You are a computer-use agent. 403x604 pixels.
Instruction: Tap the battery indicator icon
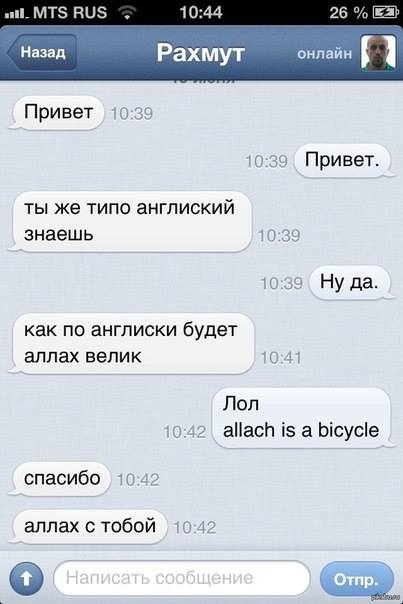(385, 13)
